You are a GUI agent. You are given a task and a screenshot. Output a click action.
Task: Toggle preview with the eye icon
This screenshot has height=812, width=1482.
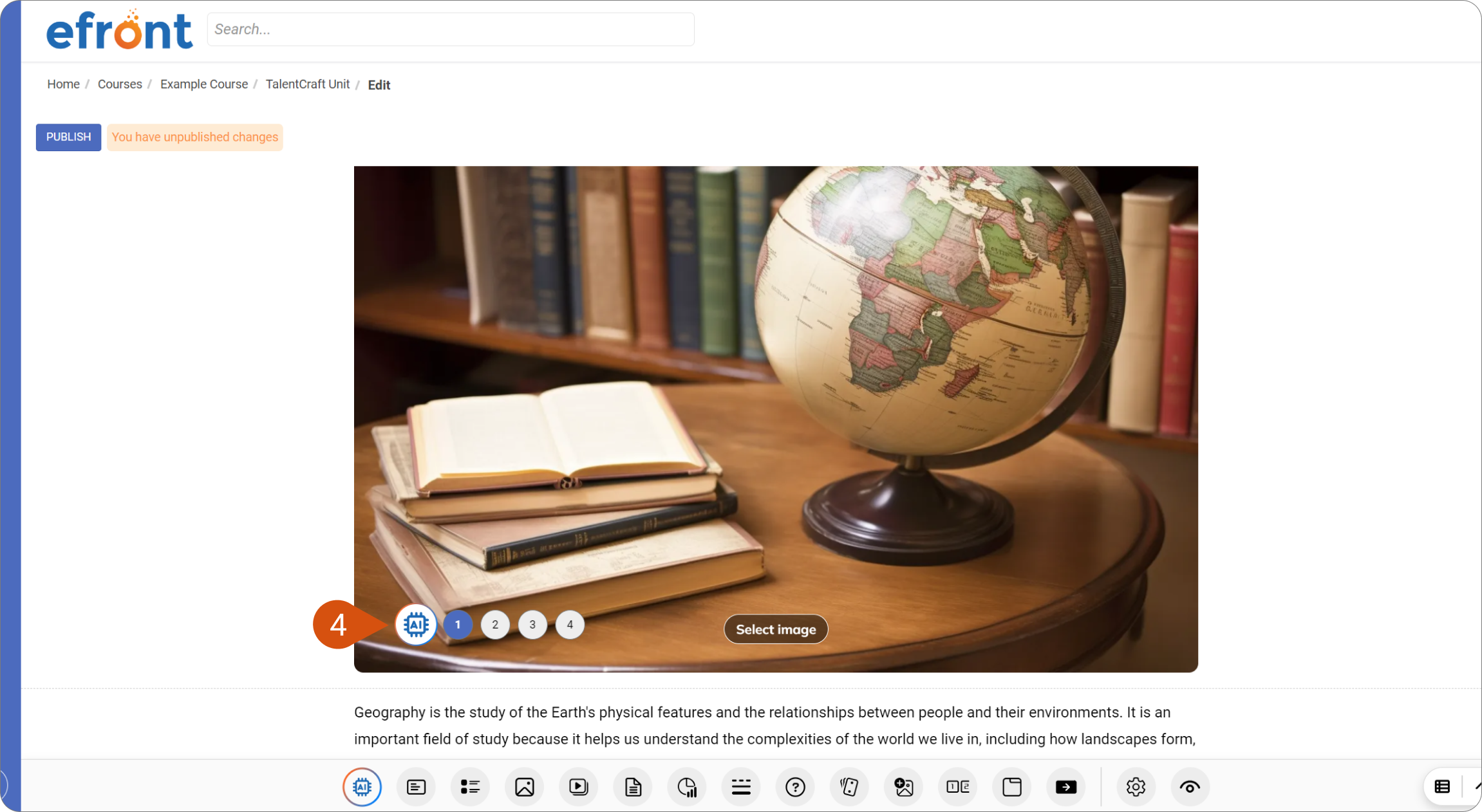[1190, 787]
